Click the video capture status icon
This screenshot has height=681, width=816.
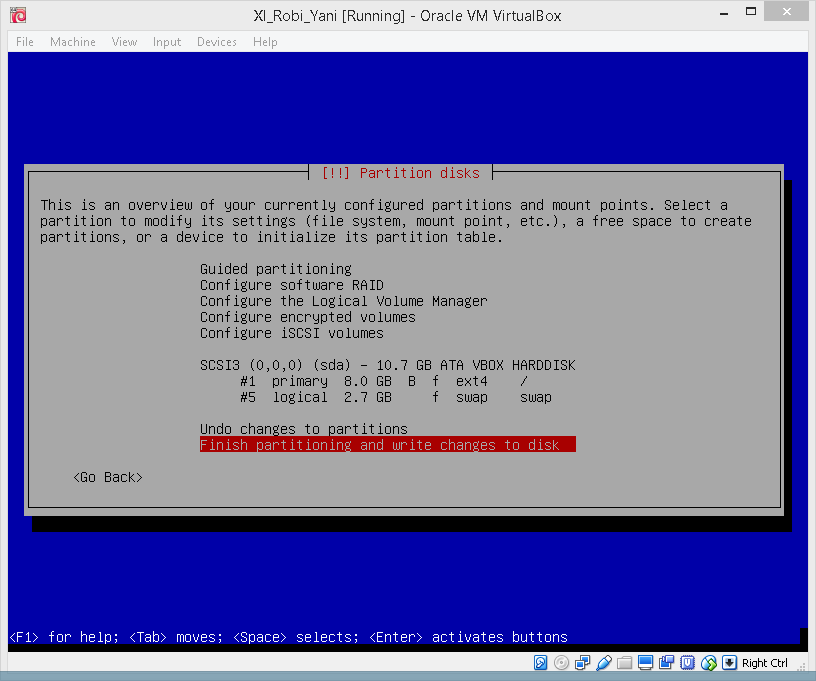[x=667, y=662]
